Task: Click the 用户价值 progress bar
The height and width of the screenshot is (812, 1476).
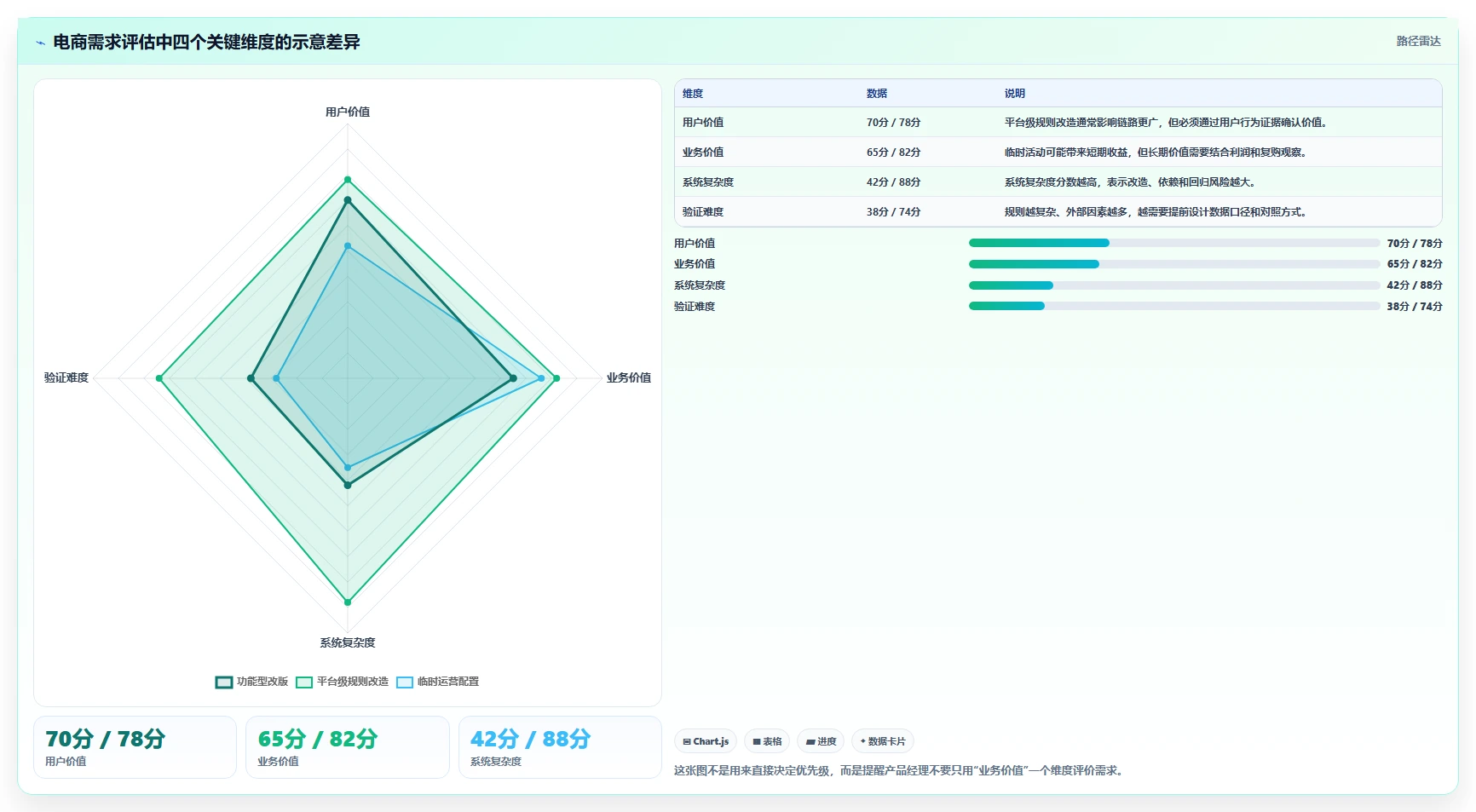Action: [x=1174, y=243]
